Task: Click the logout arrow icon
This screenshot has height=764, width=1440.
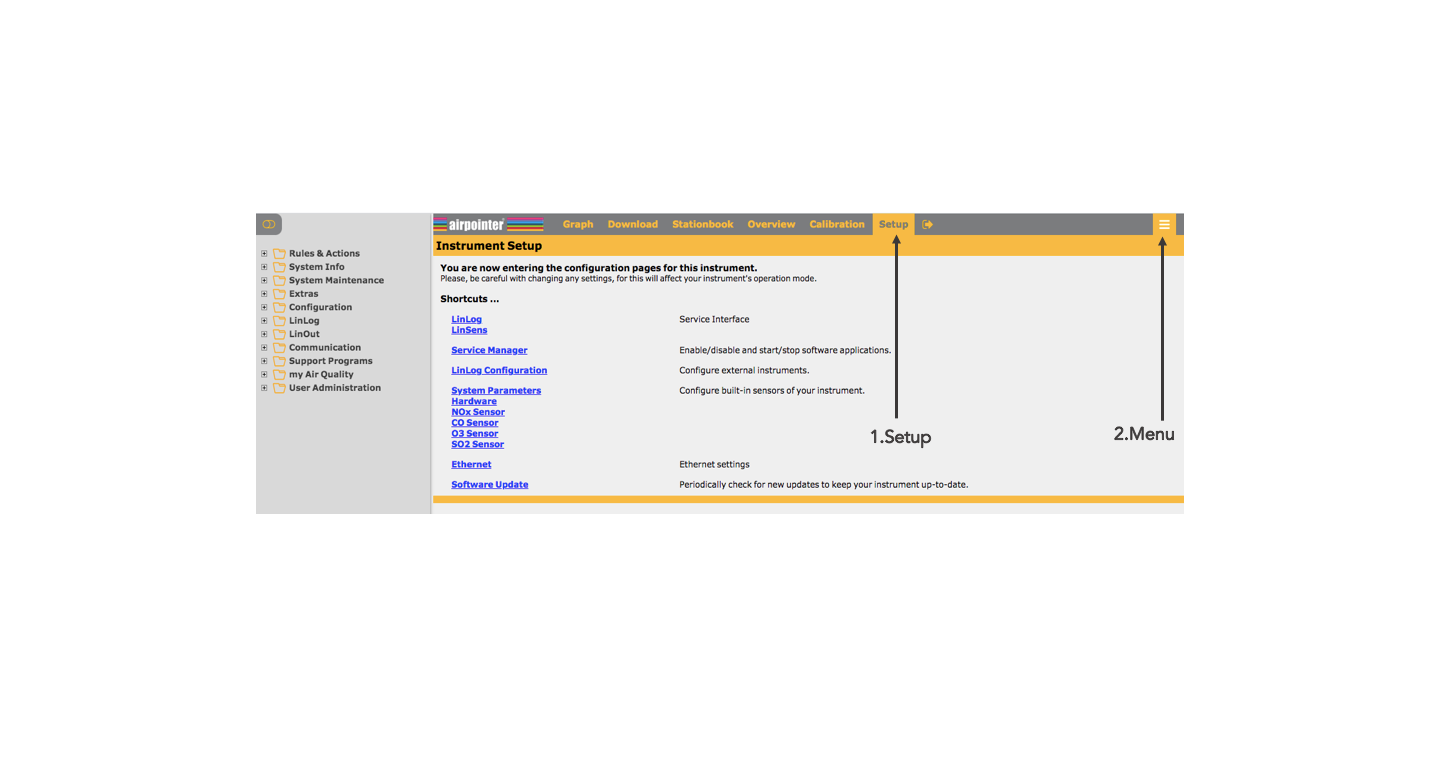Action: point(927,225)
